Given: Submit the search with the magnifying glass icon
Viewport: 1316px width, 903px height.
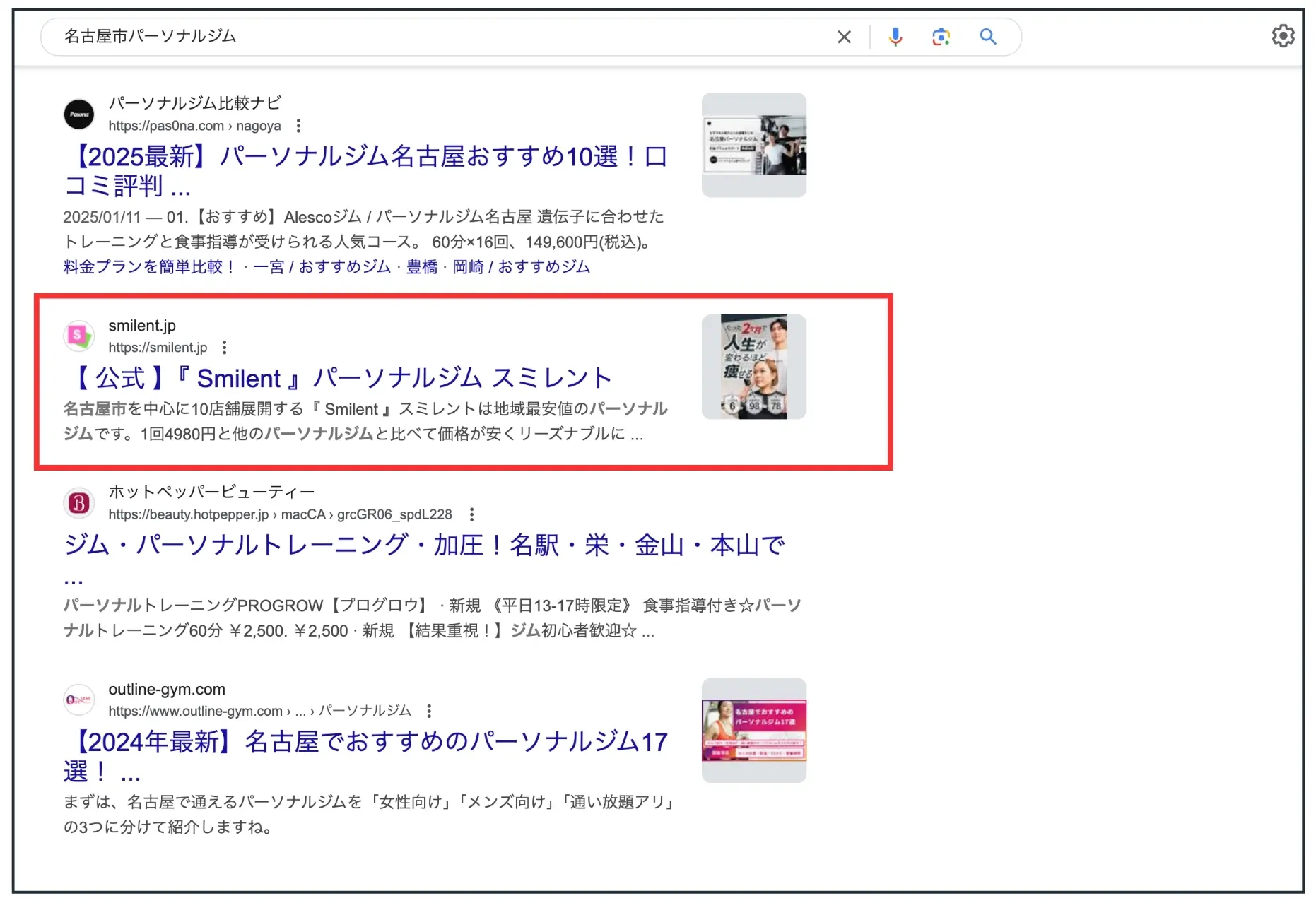Looking at the screenshot, I should tap(988, 37).
